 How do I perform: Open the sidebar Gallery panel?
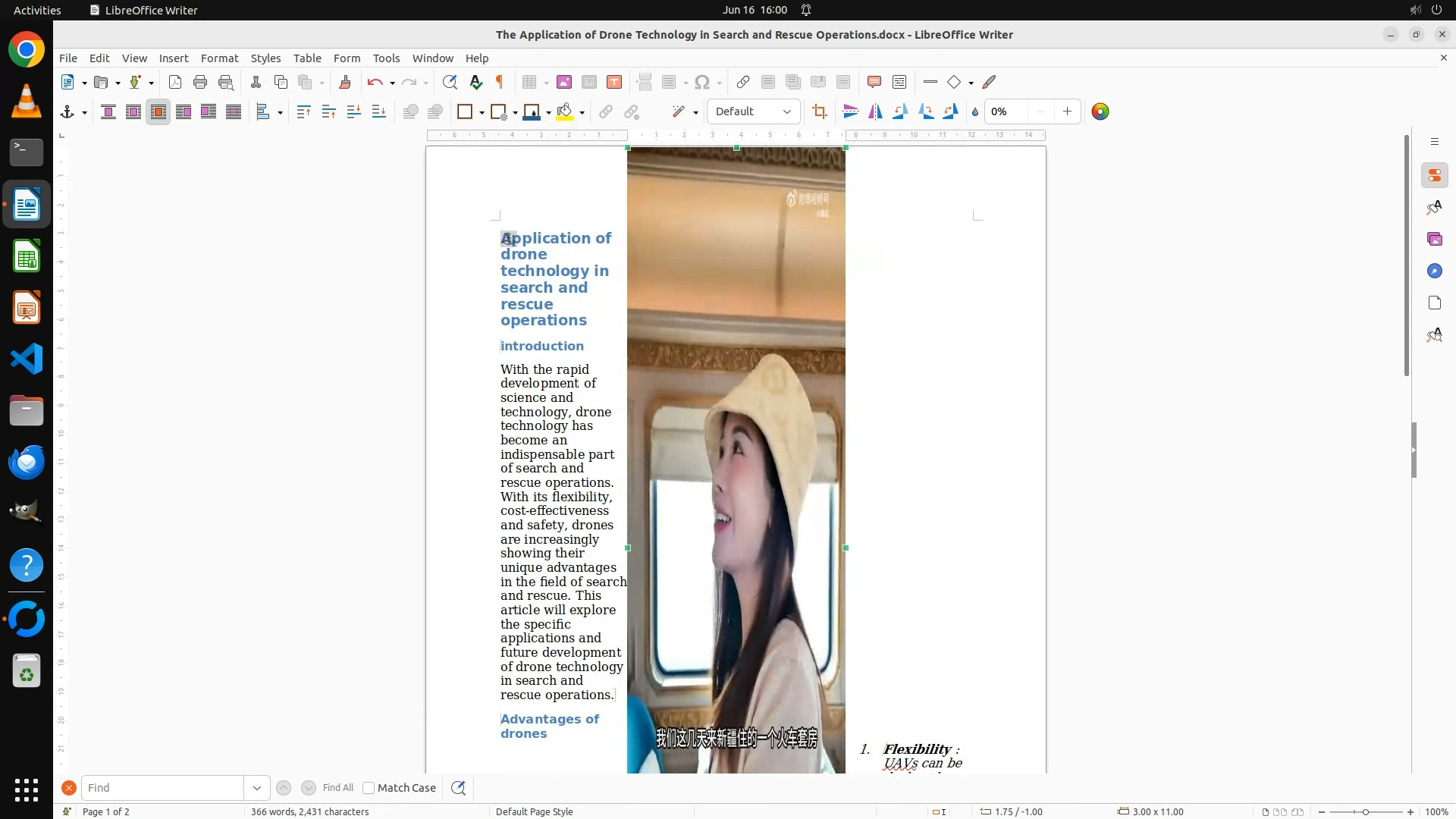coord(1434,240)
